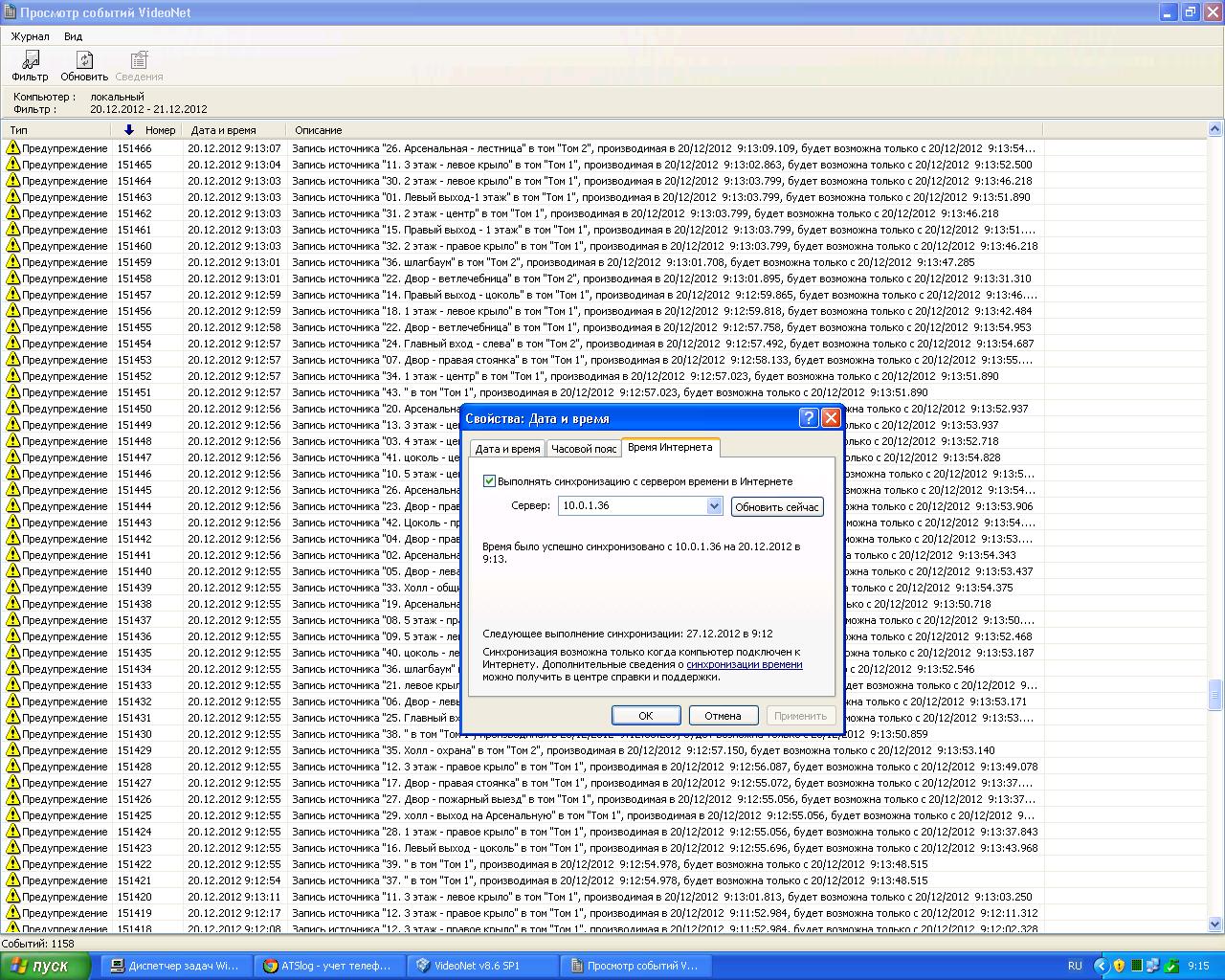
Task: Switch to ATSlog Chrome window in taskbar
Action: (x=327, y=966)
